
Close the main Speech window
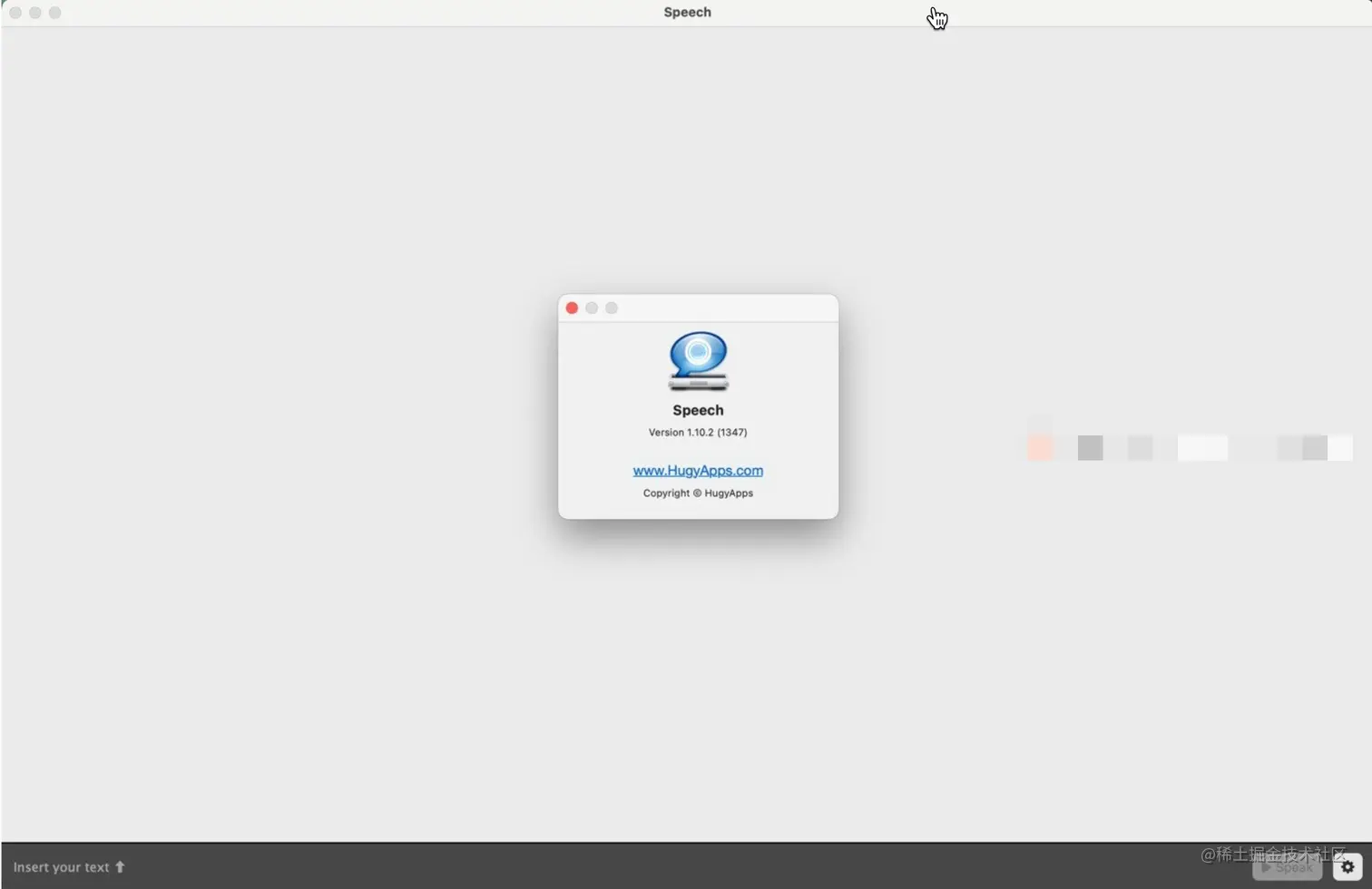(15, 13)
